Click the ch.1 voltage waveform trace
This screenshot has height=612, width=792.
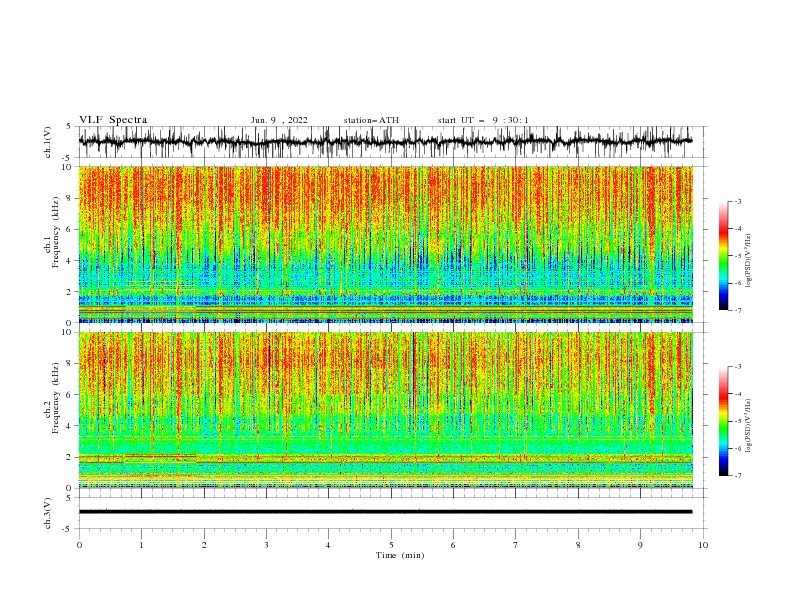point(385,141)
